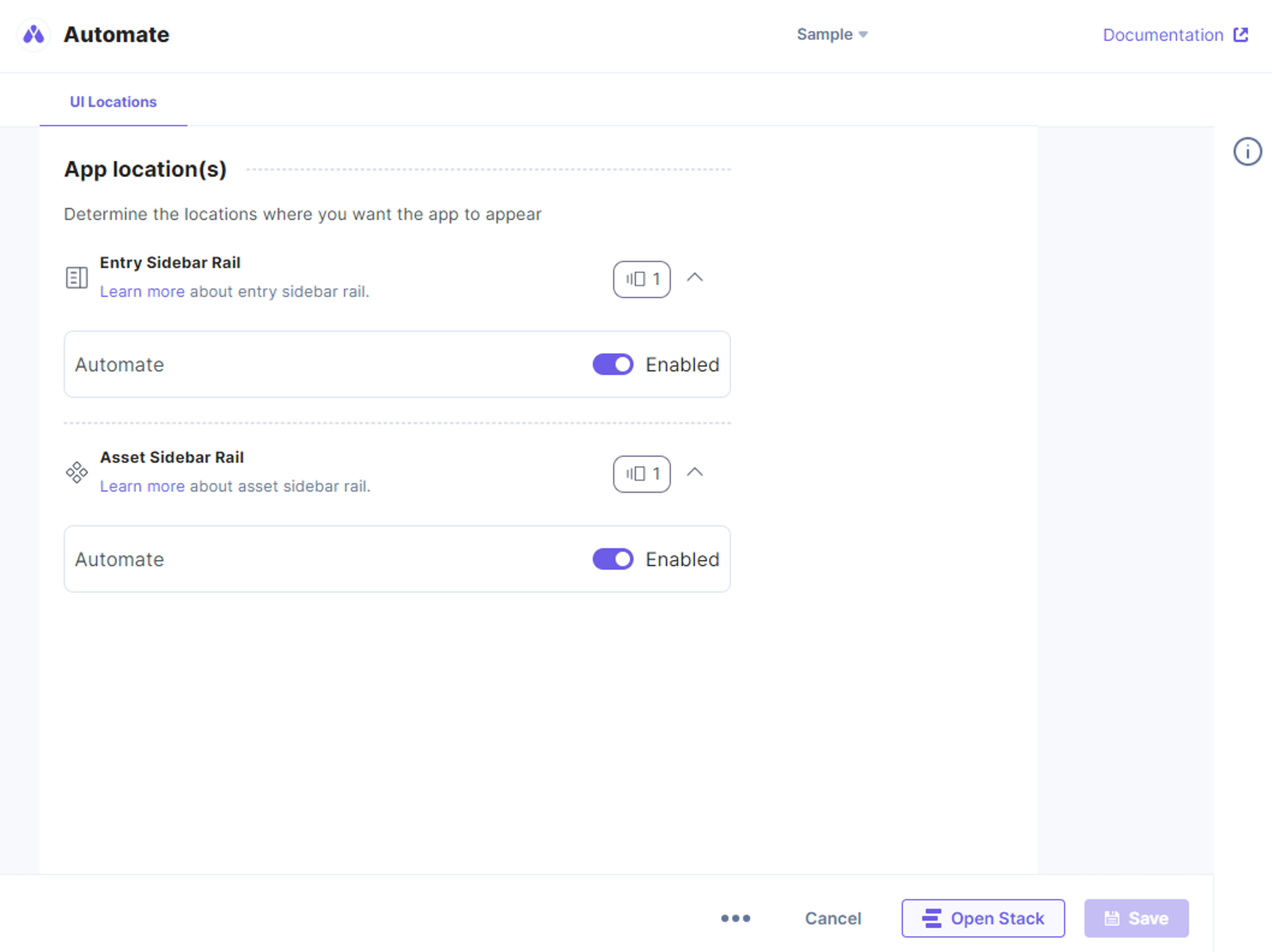1272x952 pixels.
Task: Disable Automate toggle under Asset Sidebar Rail
Action: click(x=613, y=559)
